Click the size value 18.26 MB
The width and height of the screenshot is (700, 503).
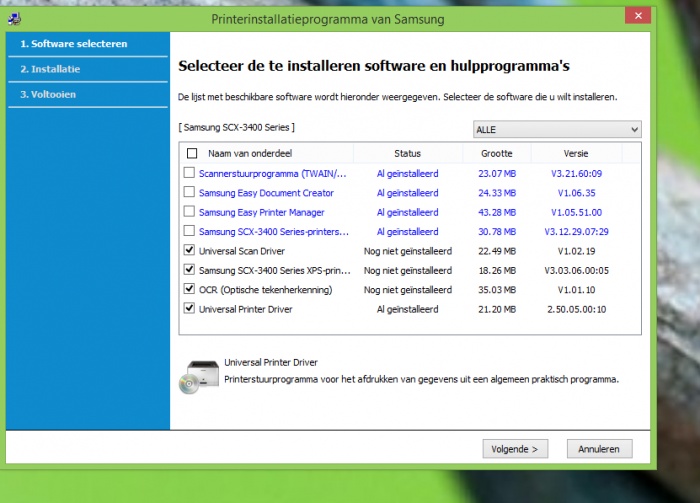[x=497, y=270]
